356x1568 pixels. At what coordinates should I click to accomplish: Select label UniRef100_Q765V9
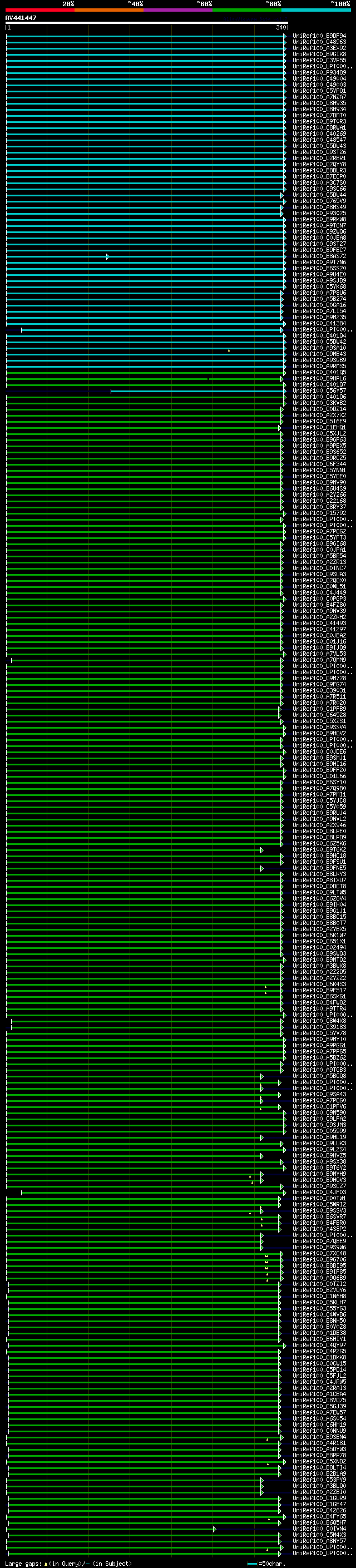[x=319, y=201]
